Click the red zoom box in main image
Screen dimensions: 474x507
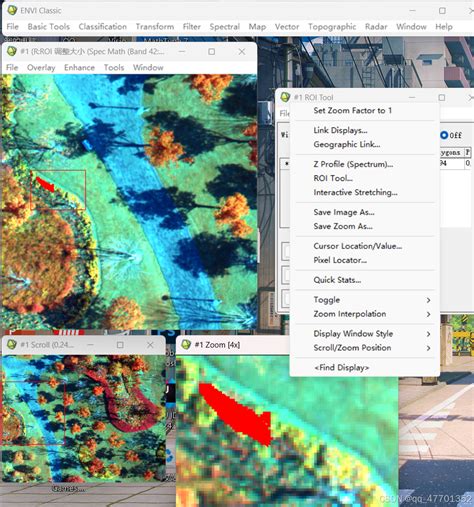pos(58,190)
